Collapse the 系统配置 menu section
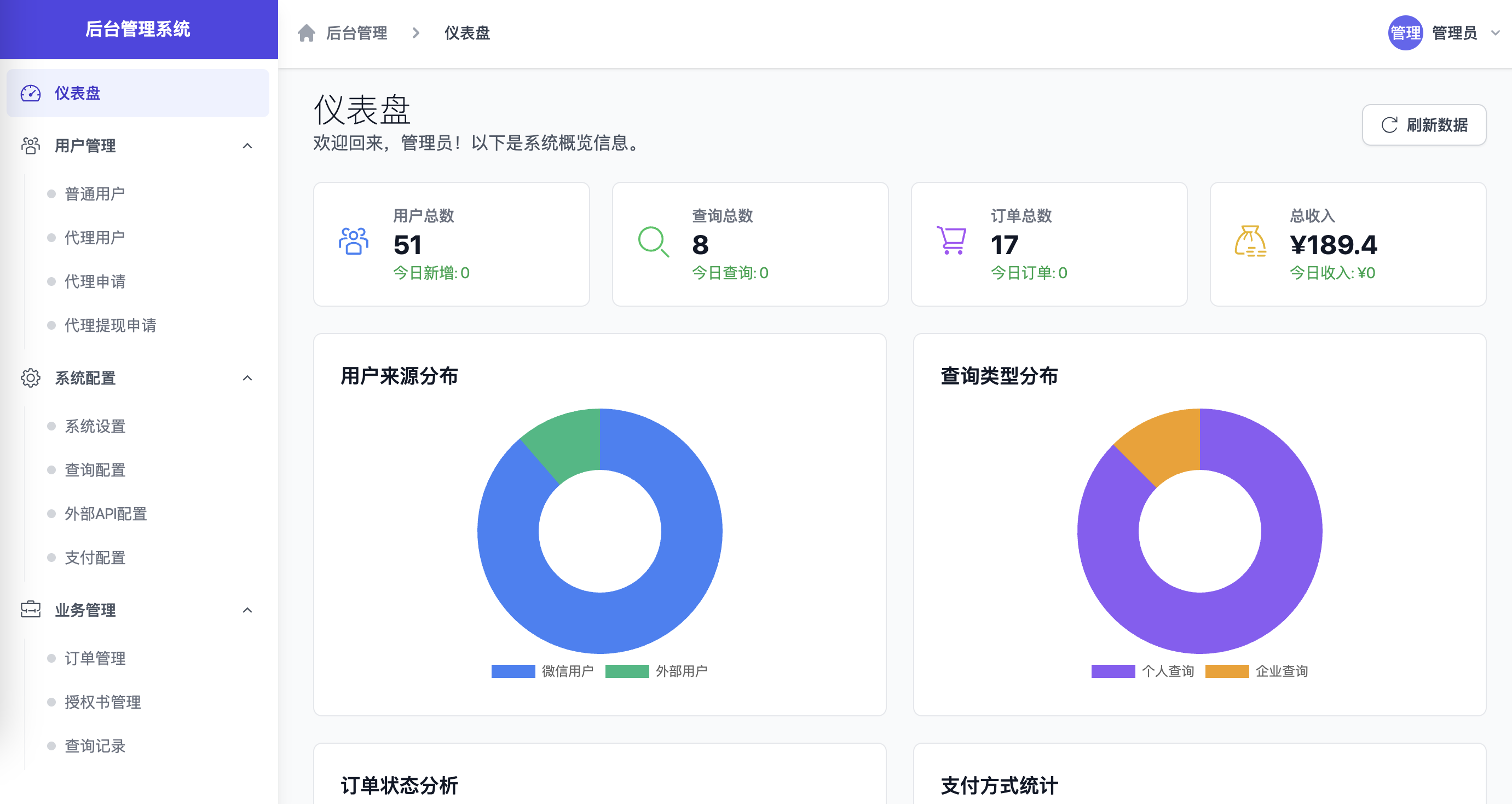The image size is (1512, 804). click(247, 377)
